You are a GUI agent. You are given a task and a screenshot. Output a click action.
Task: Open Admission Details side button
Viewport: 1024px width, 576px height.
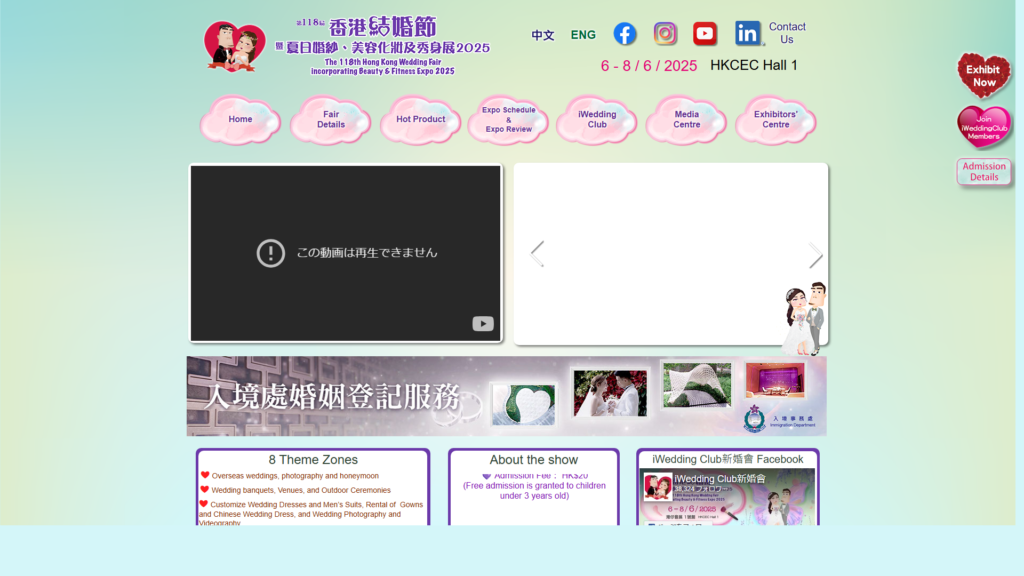click(984, 172)
